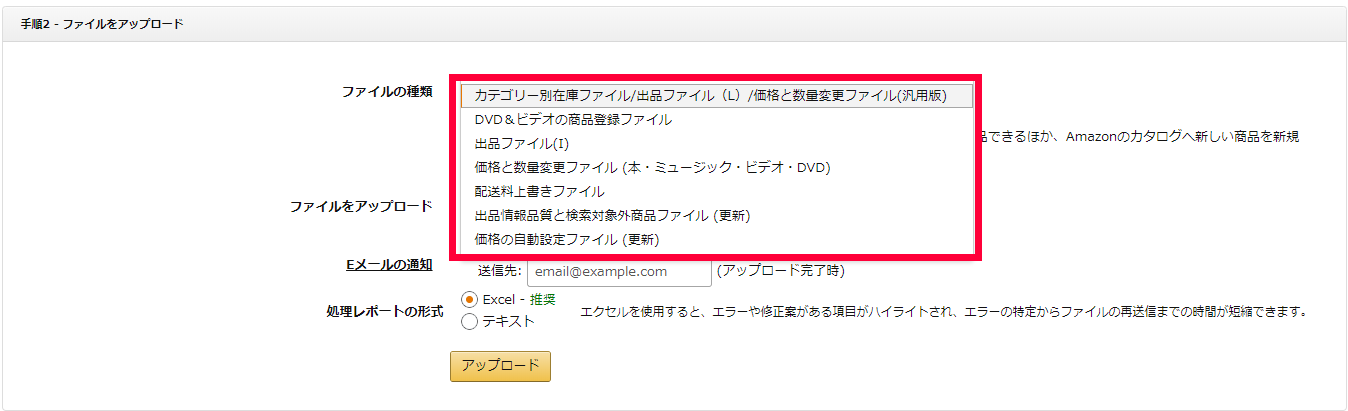Click the ファイルの種類 field label

(387, 92)
